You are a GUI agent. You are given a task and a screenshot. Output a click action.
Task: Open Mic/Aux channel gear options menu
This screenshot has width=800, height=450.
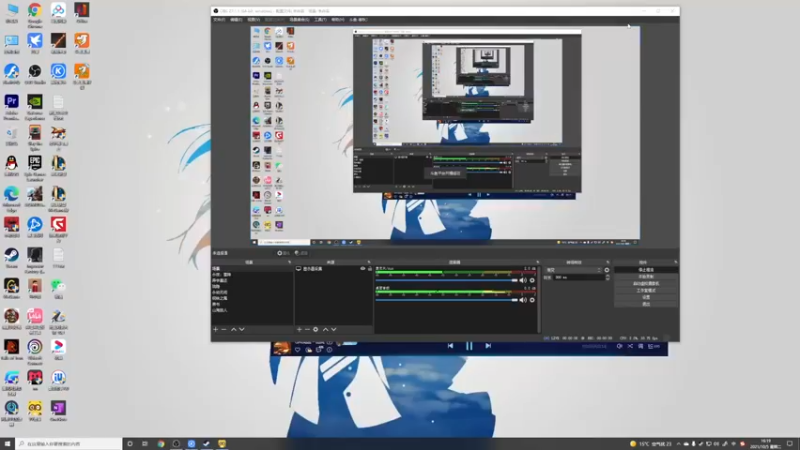point(532,280)
